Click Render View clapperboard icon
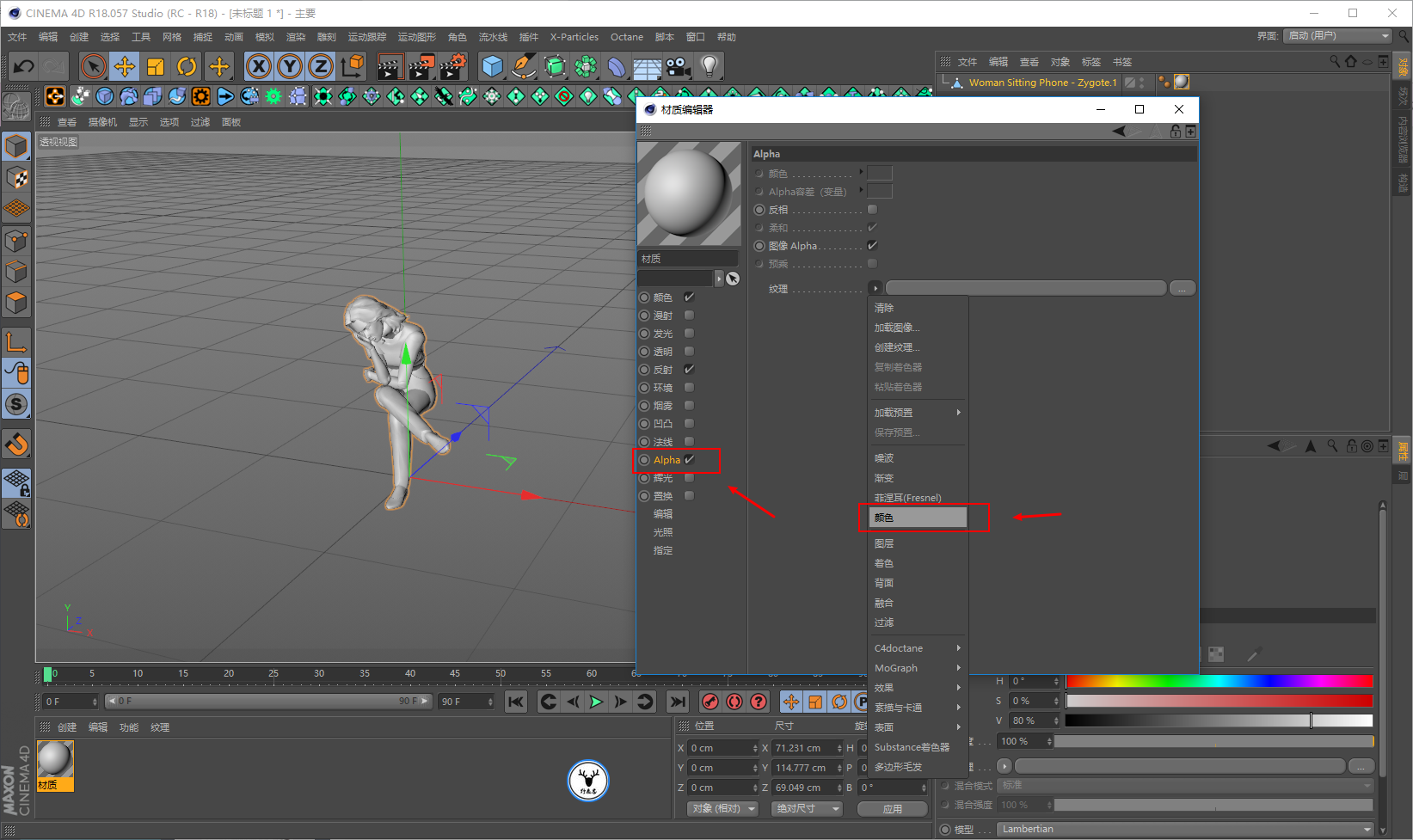Image resolution: width=1413 pixels, height=840 pixels. (390, 66)
